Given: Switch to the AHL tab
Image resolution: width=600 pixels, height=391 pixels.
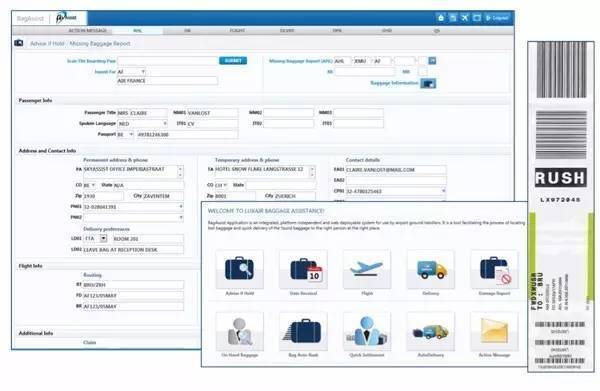Looking at the screenshot, I should (137, 31).
